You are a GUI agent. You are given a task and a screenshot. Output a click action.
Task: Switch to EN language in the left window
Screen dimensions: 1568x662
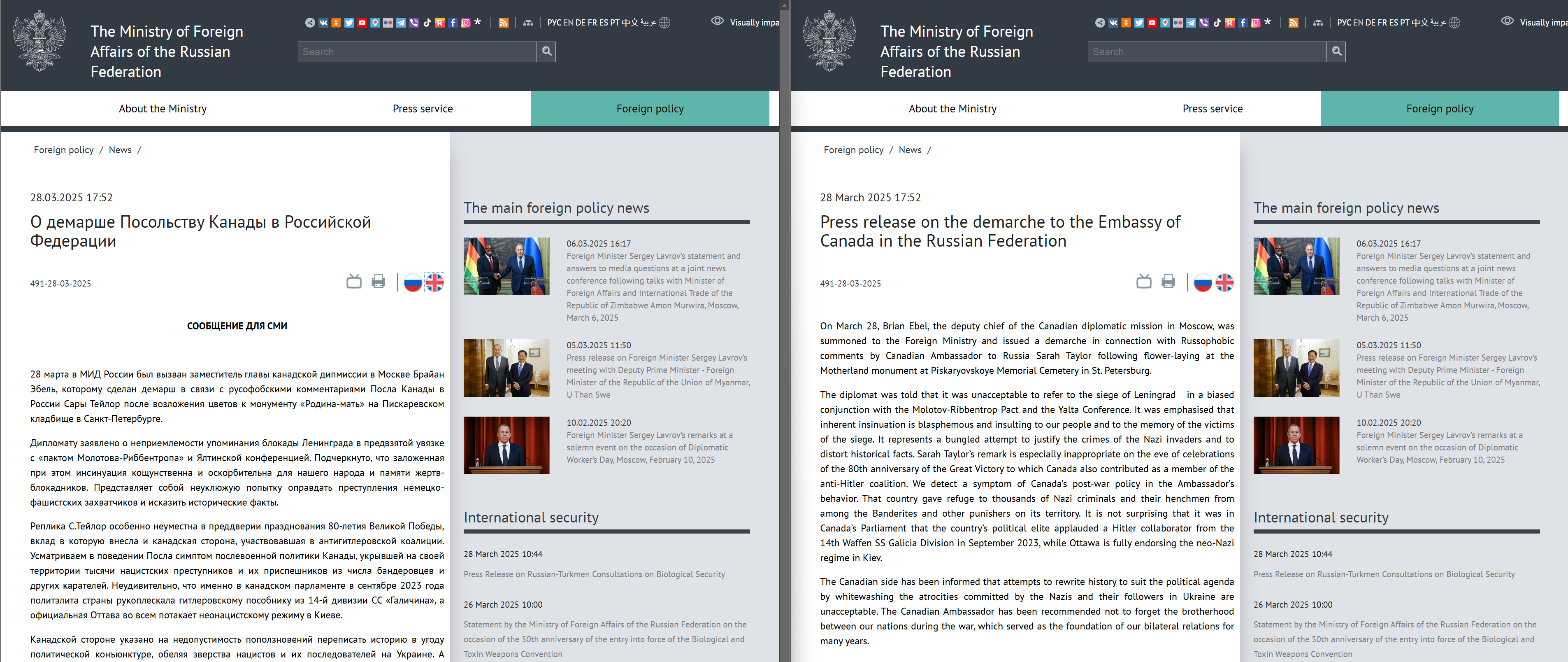(x=569, y=23)
